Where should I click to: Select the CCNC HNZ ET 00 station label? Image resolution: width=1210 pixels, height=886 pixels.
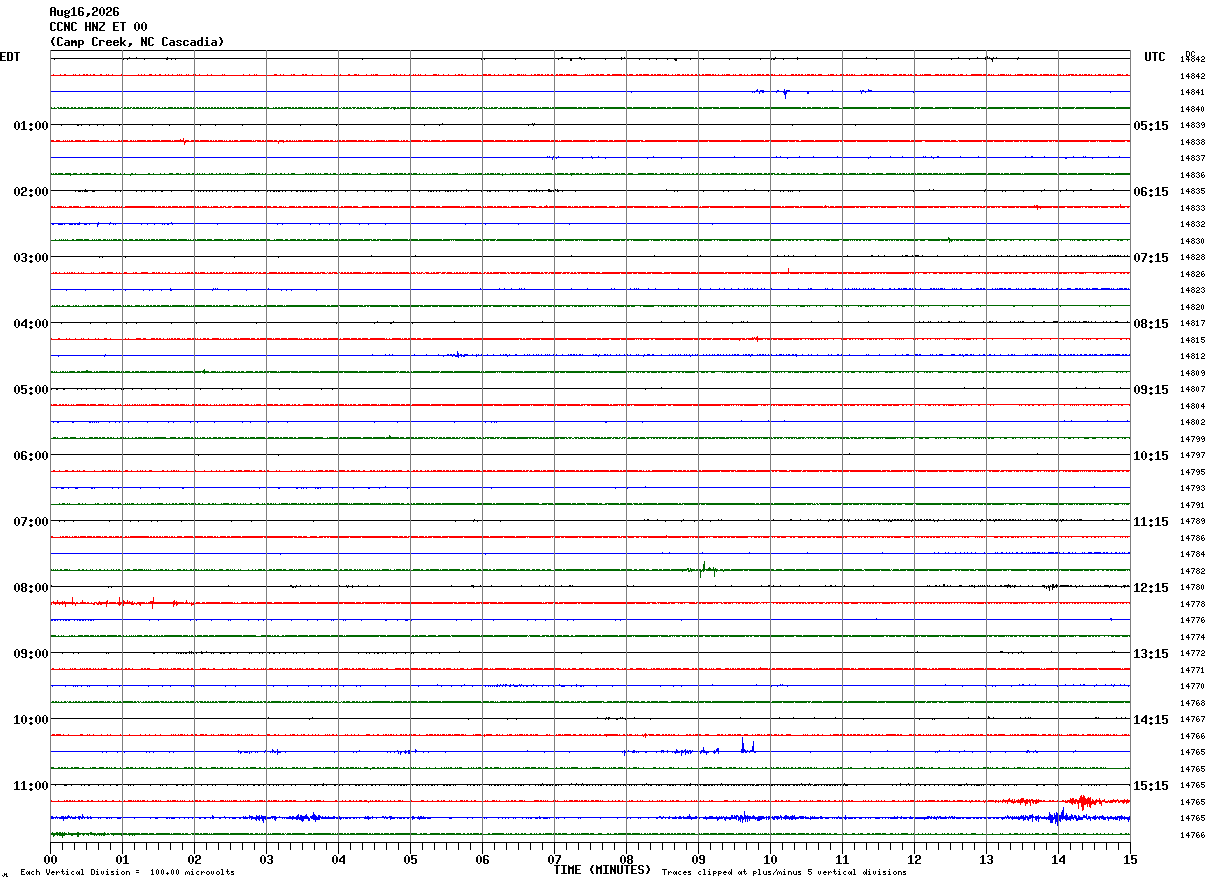coord(98,27)
